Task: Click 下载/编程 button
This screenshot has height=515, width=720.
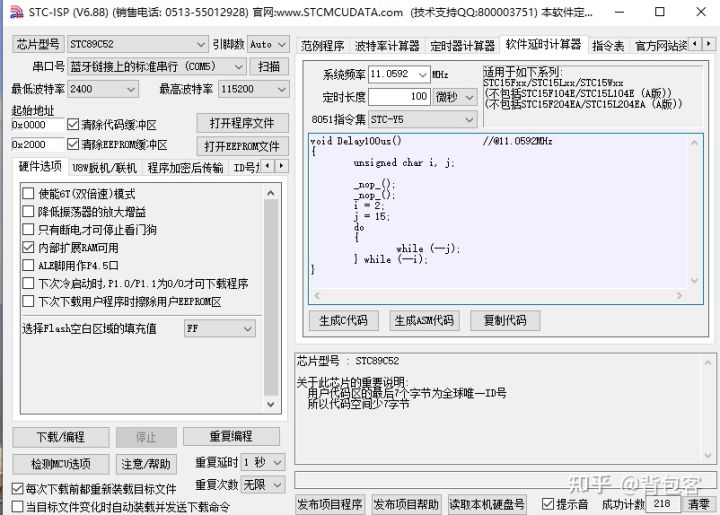Action: (61, 437)
